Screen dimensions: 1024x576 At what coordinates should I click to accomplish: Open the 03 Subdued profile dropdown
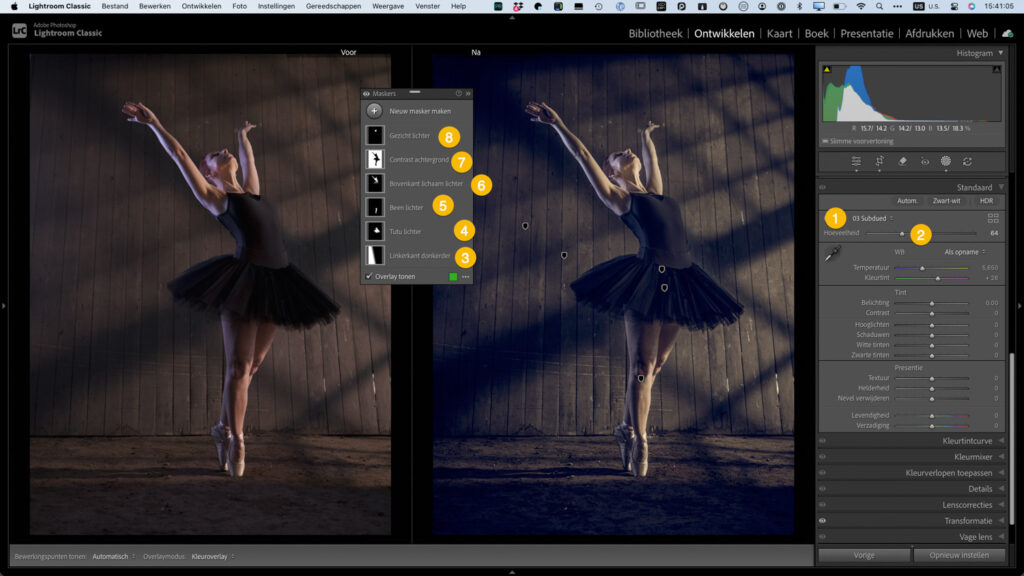coord(872,219)
